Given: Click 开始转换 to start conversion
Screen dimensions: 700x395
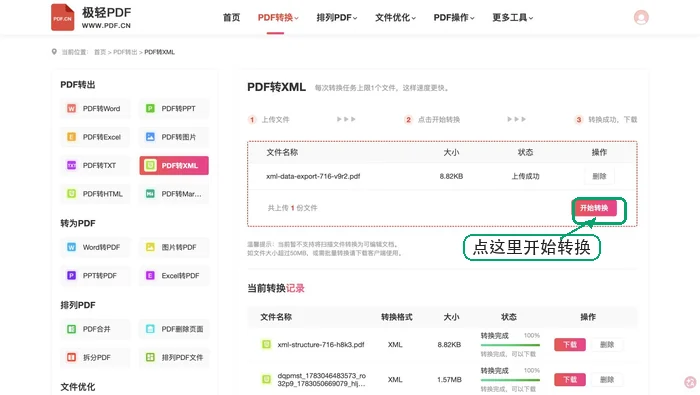Looking at the screenshot, I should click(594, 208).
